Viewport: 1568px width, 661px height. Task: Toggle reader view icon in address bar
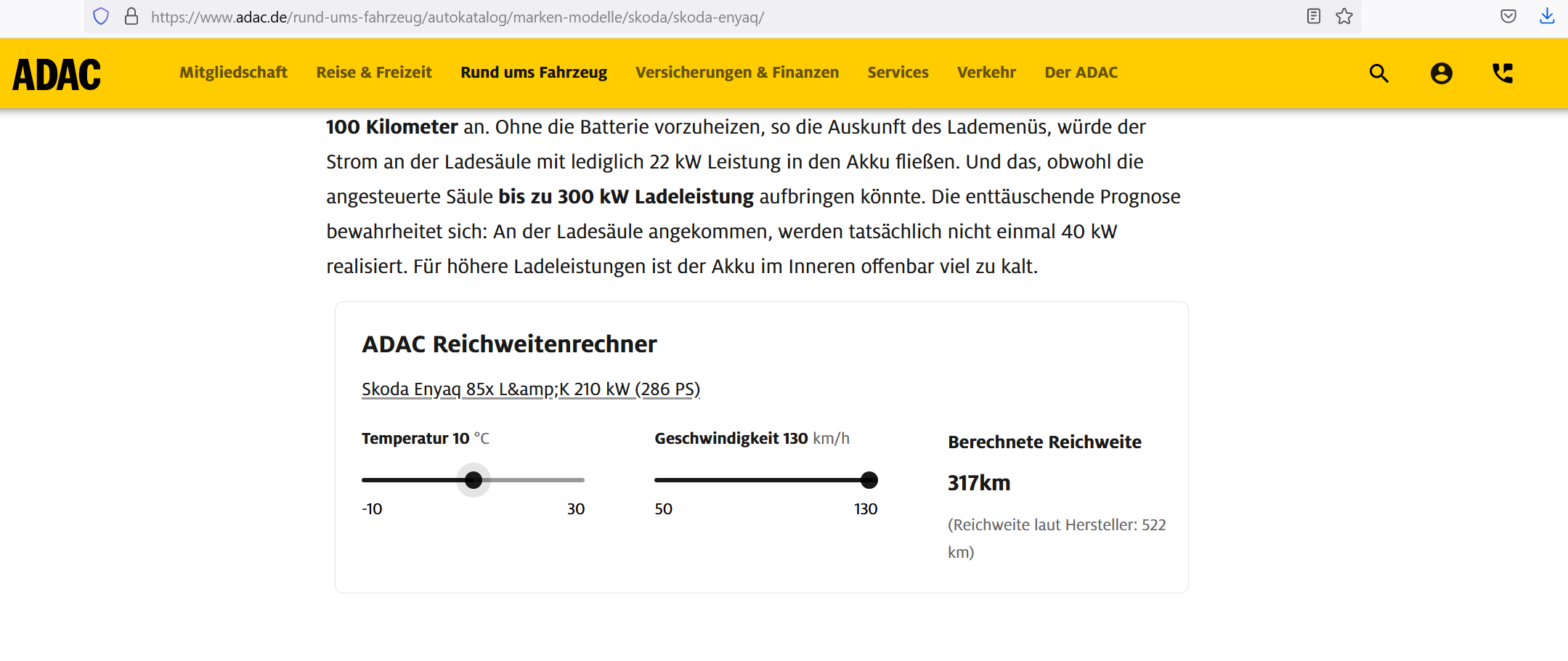point(1313,17)
